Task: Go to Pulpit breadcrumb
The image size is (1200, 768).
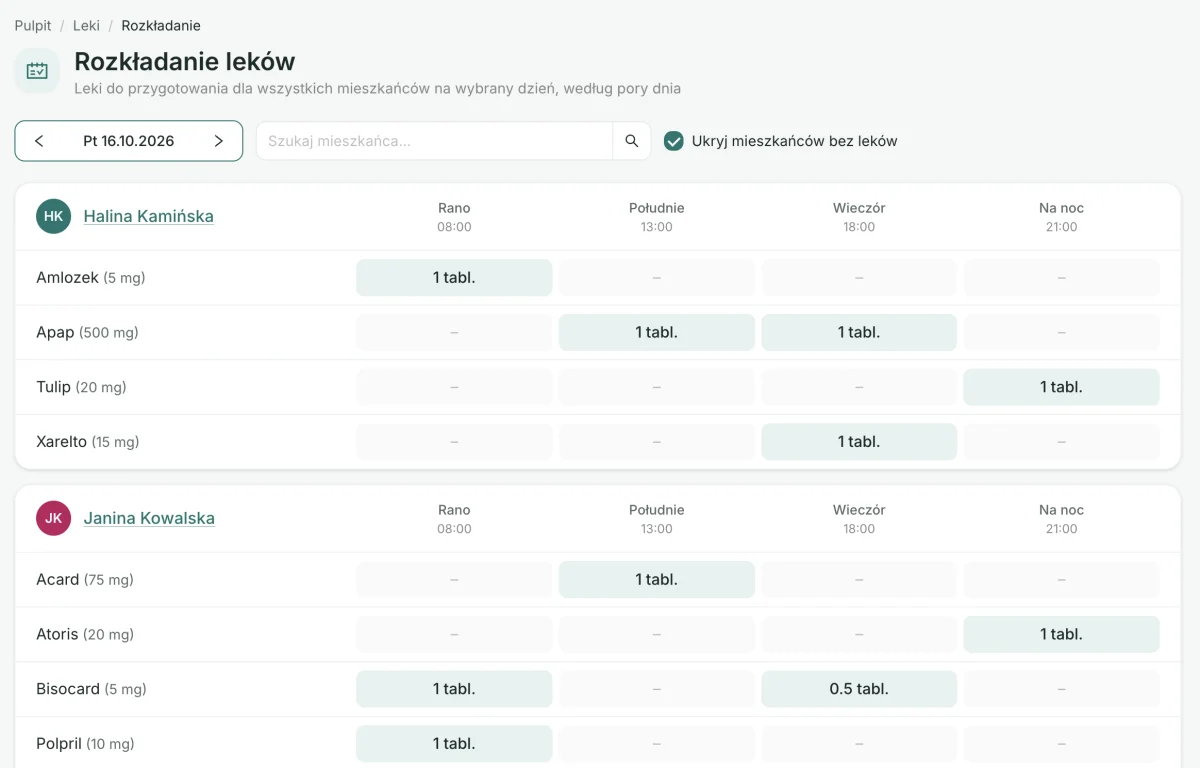Action: tap(33, 25)
